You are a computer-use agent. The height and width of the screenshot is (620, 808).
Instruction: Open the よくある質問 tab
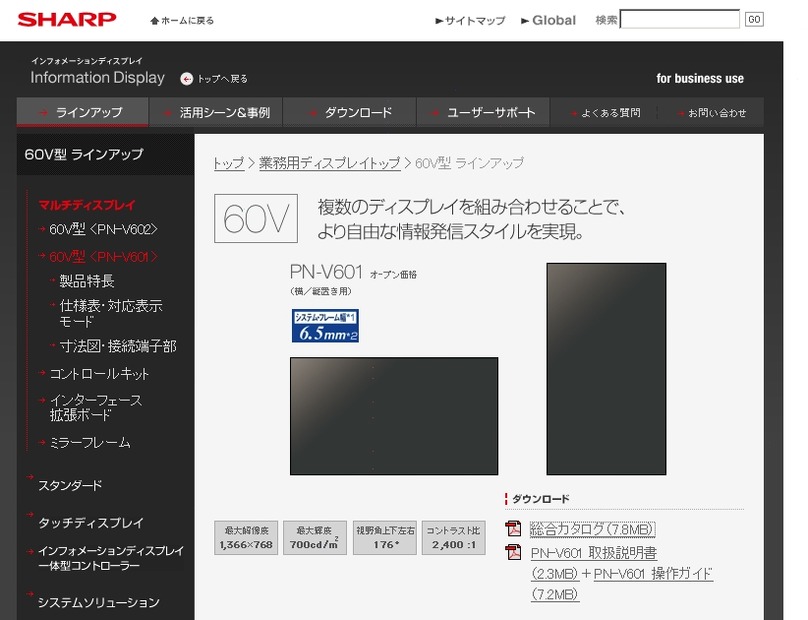(x=604, y=112)
